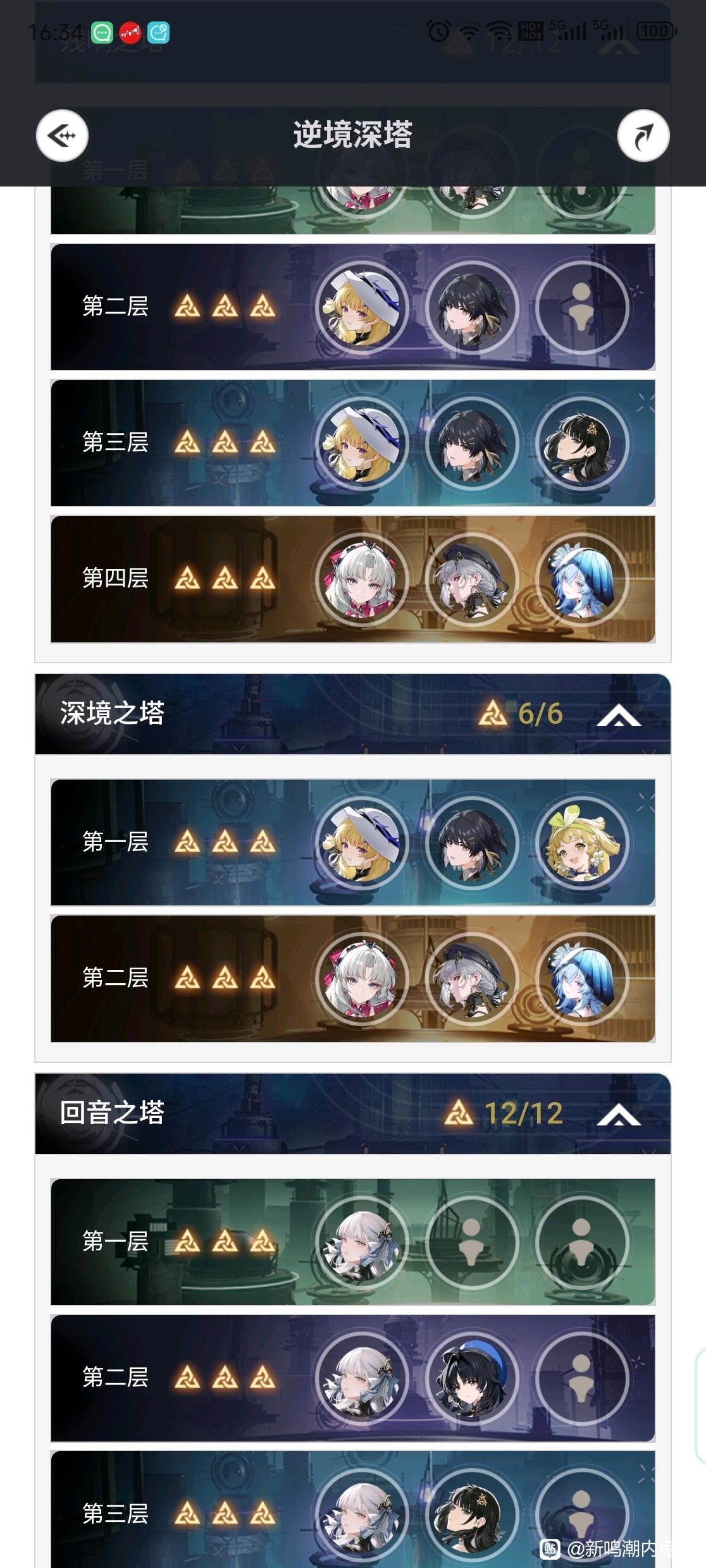Select blue-haired character in 残响 第四层
Screen dimensions: 706x1568
(581, 579)
